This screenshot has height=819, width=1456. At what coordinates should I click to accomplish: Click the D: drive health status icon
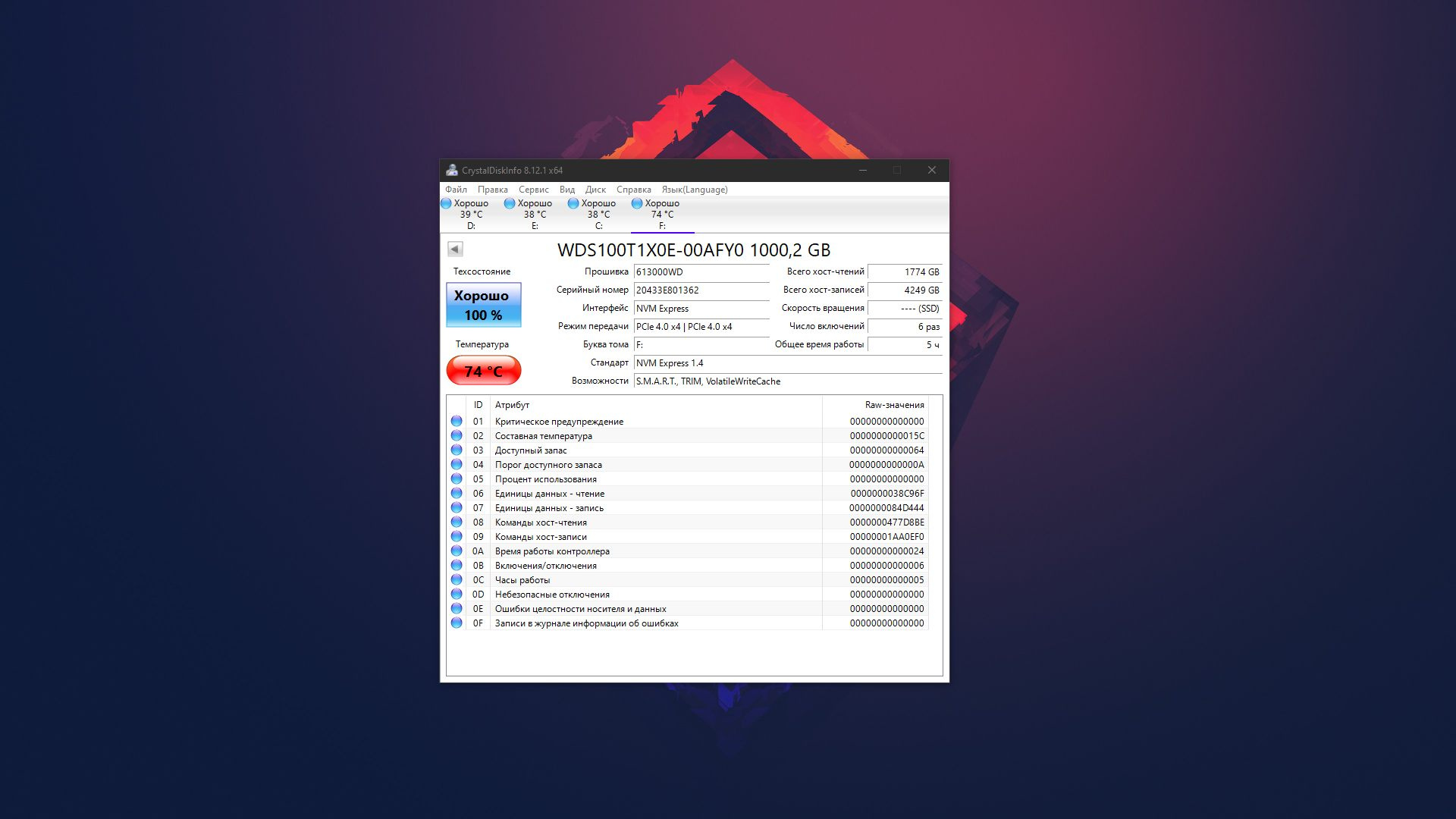tap(446, 202)
